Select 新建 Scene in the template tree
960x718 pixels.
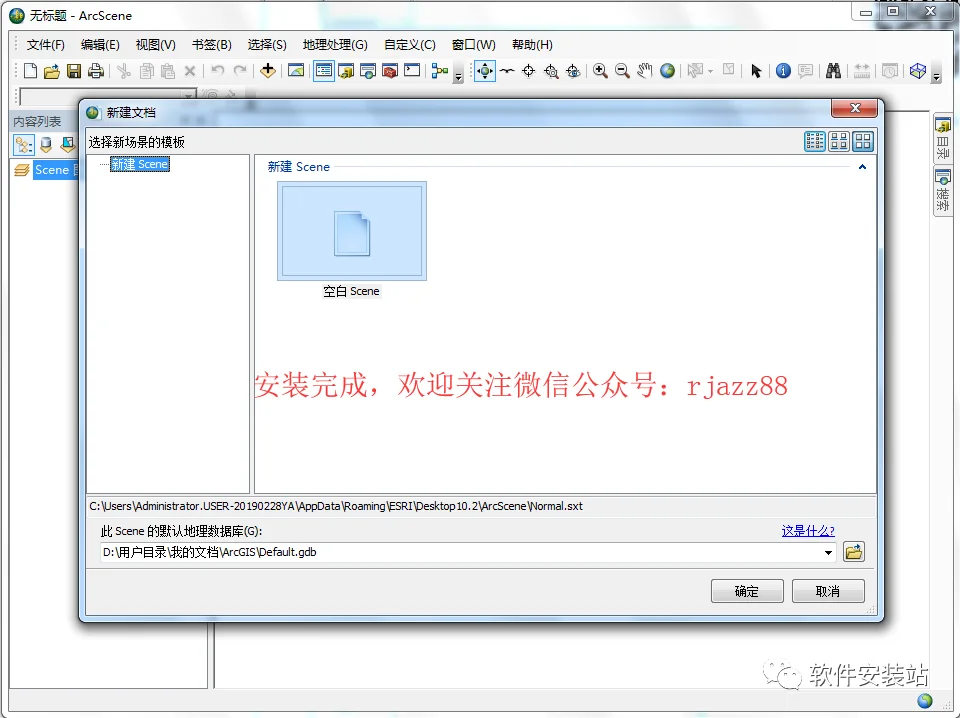click(x=140, y=164)
